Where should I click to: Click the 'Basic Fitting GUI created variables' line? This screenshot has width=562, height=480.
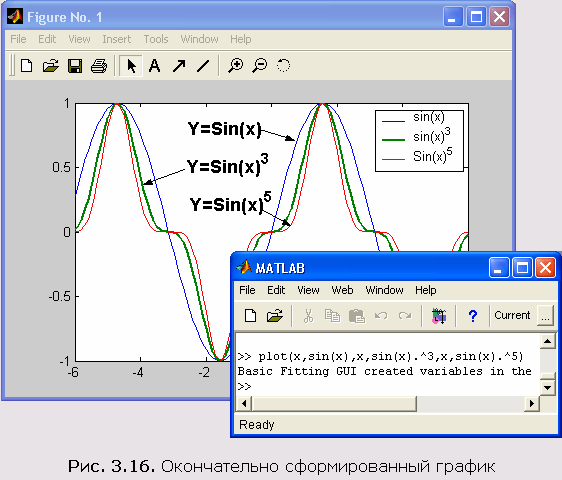(x=384, y=371)
